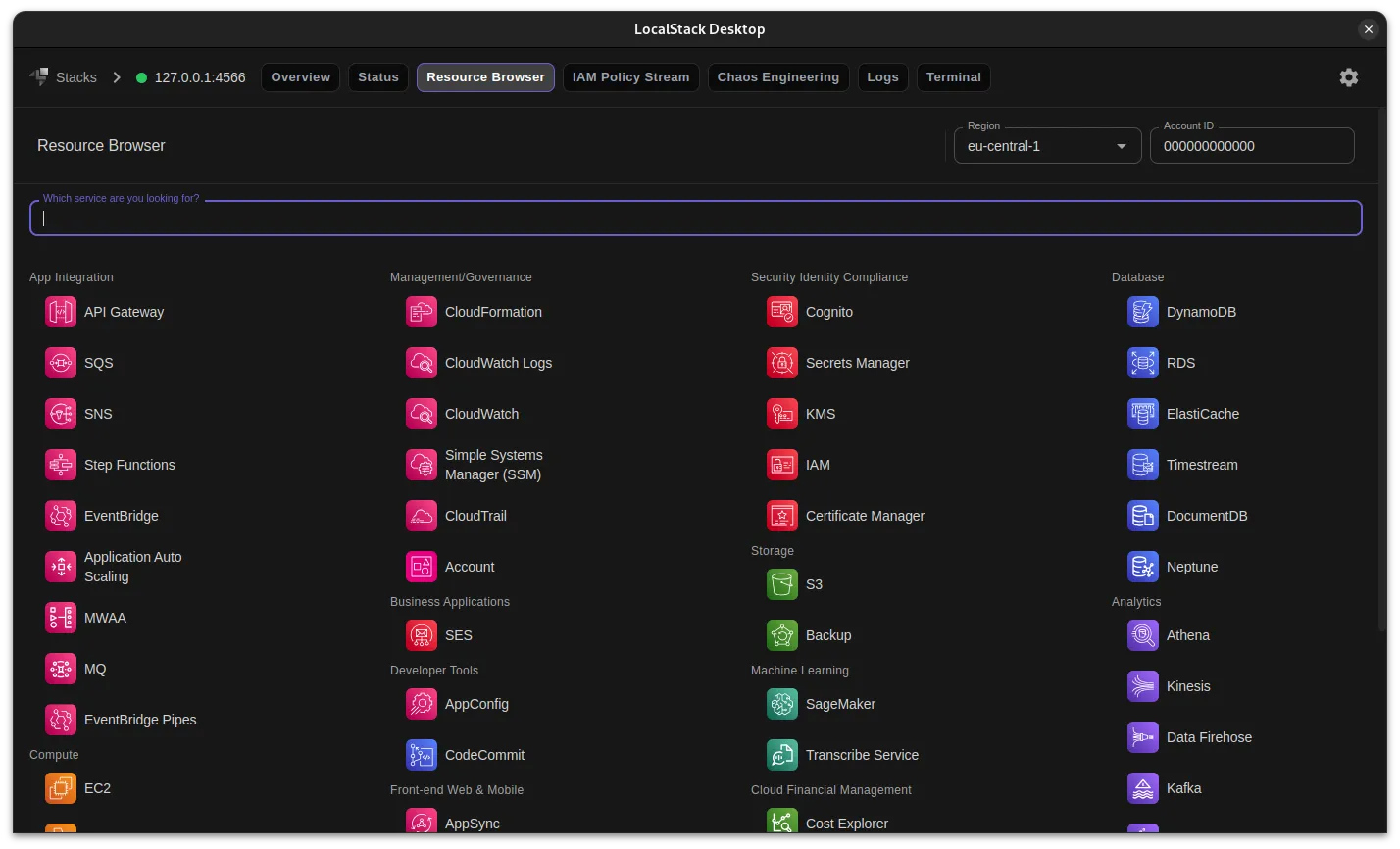Open the Cognito service icon

click(x=781, y=312)
